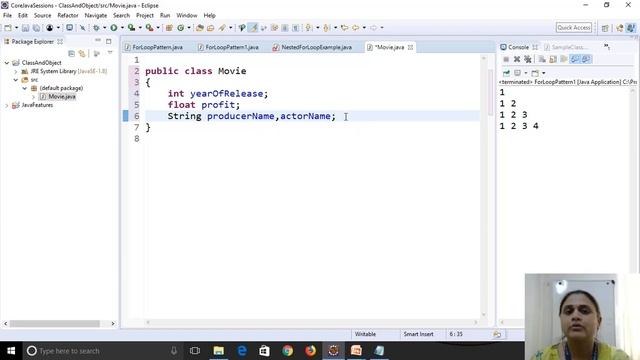Toggle Word Wrap in the Console toolbar
This screenshot has width=640, height=360.
point(564,59)
